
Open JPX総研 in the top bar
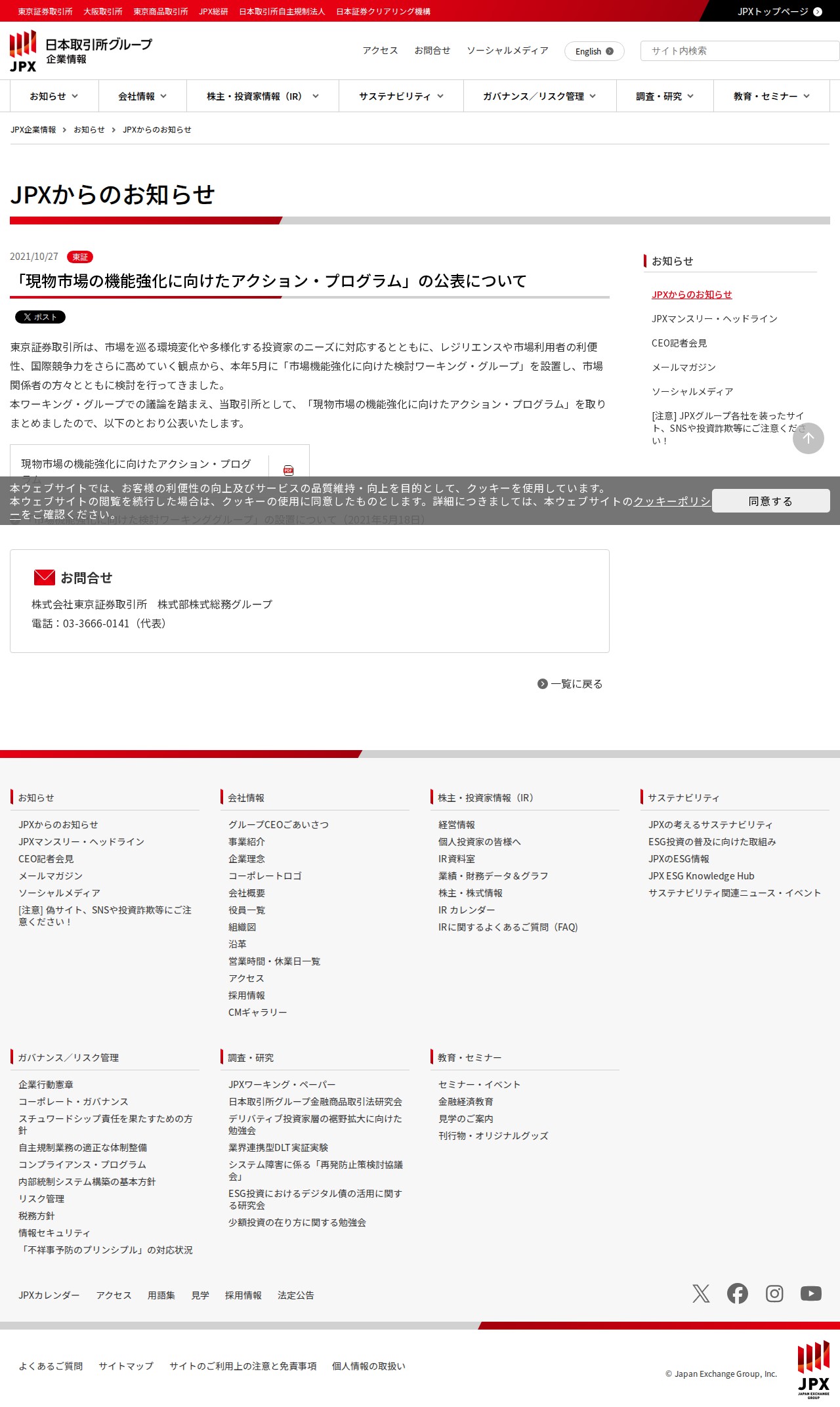[213, 11]
